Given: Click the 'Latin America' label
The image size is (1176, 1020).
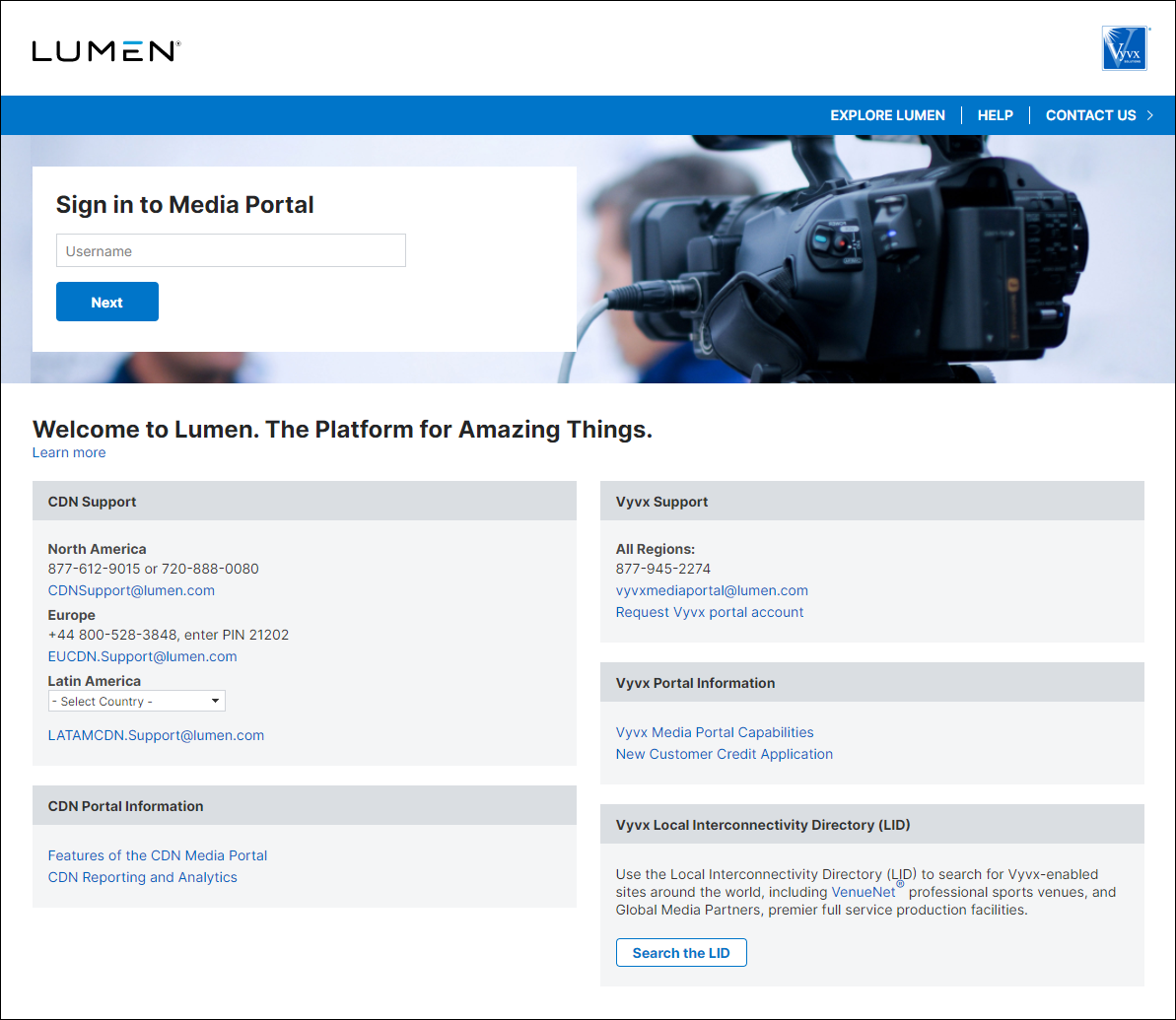Looking at the screenshot, I should point(95,681).
